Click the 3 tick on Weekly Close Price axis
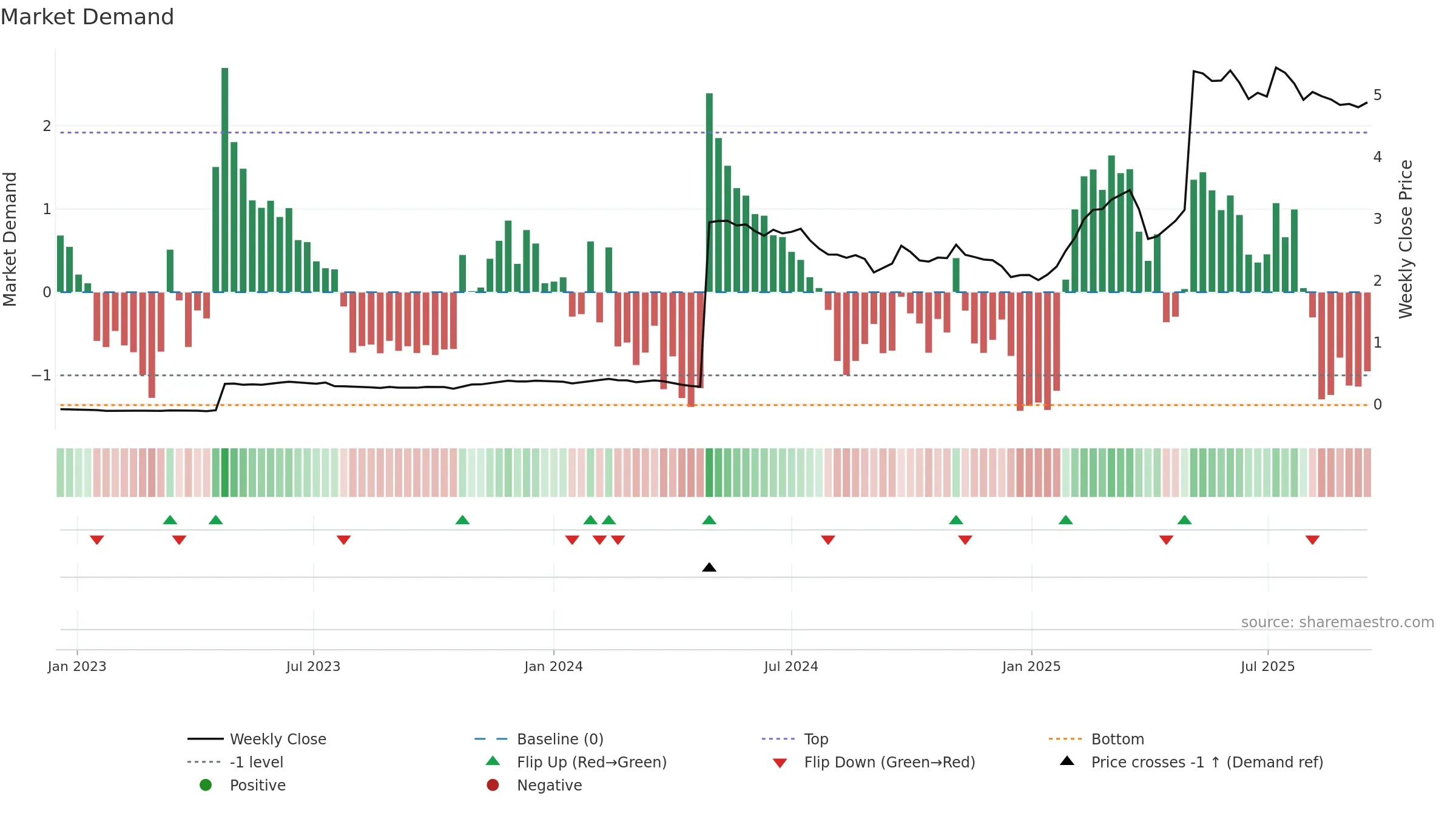This screenshot has width=1456, height=819. pyautogui.click(x=1378, y=219)
